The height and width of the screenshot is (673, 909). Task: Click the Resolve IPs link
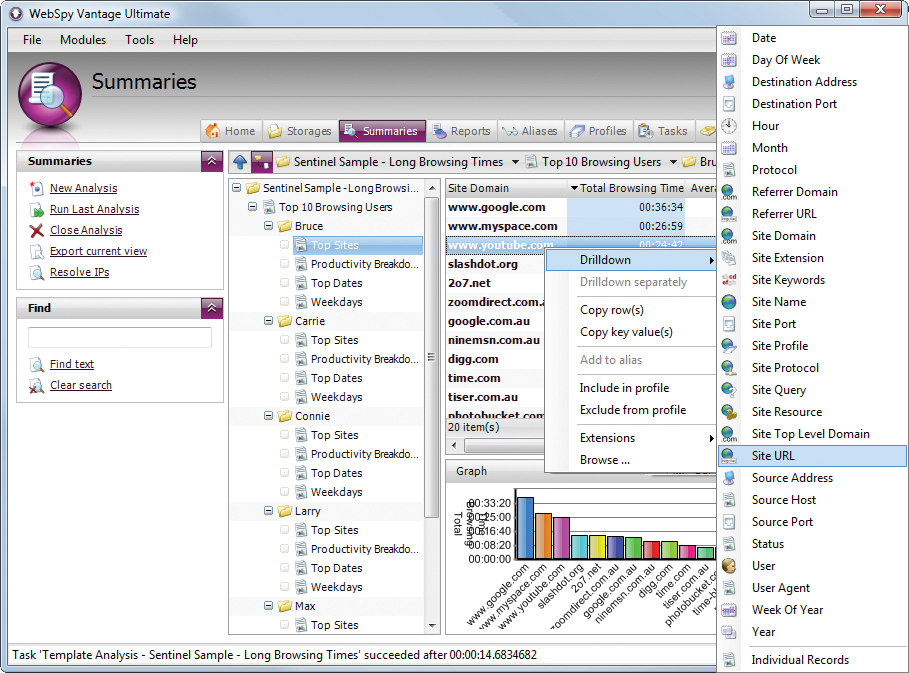tap(79, 272)
